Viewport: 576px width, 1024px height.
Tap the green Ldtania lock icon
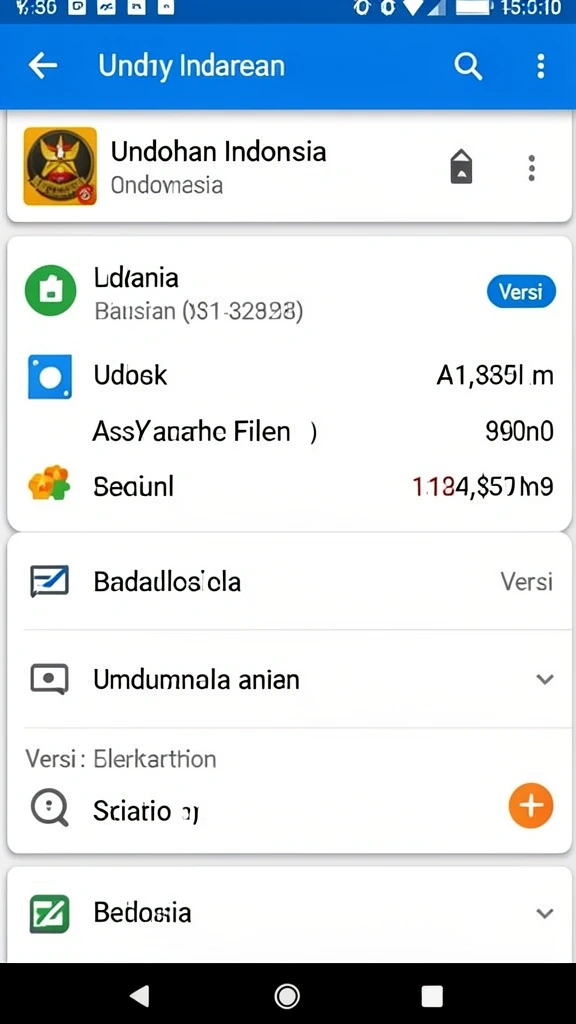tap(50, 291)
